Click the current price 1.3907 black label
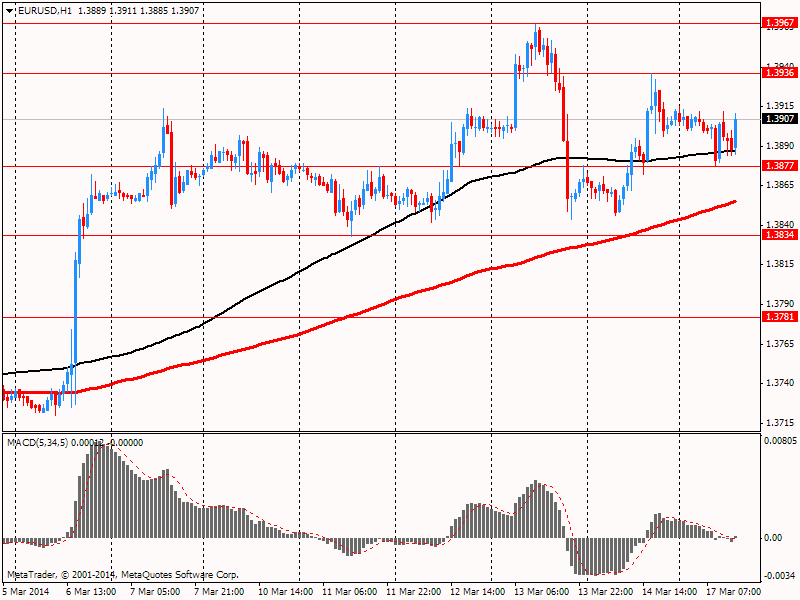This screenshot has width=800, height=600. pos(780,118)
